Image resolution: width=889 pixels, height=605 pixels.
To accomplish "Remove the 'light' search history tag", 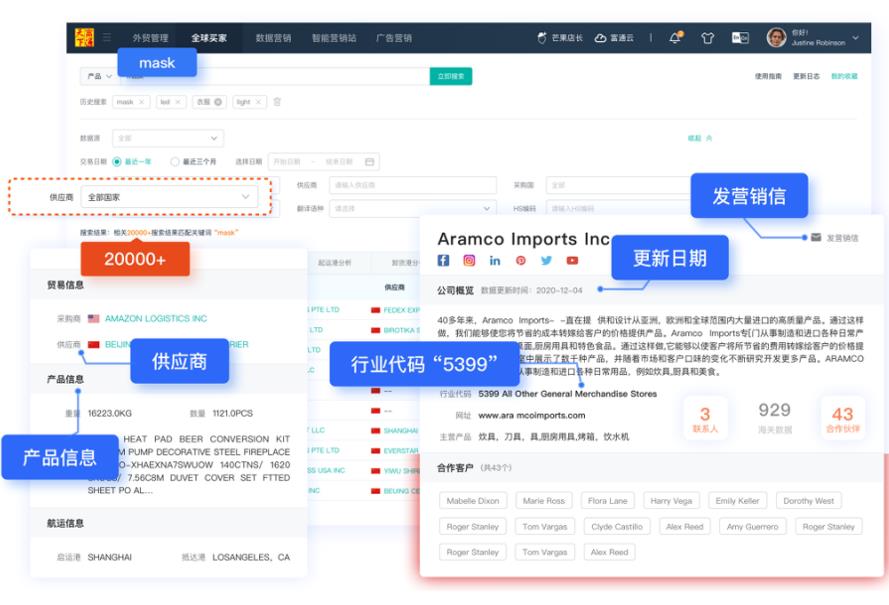I will coord(258,102).
